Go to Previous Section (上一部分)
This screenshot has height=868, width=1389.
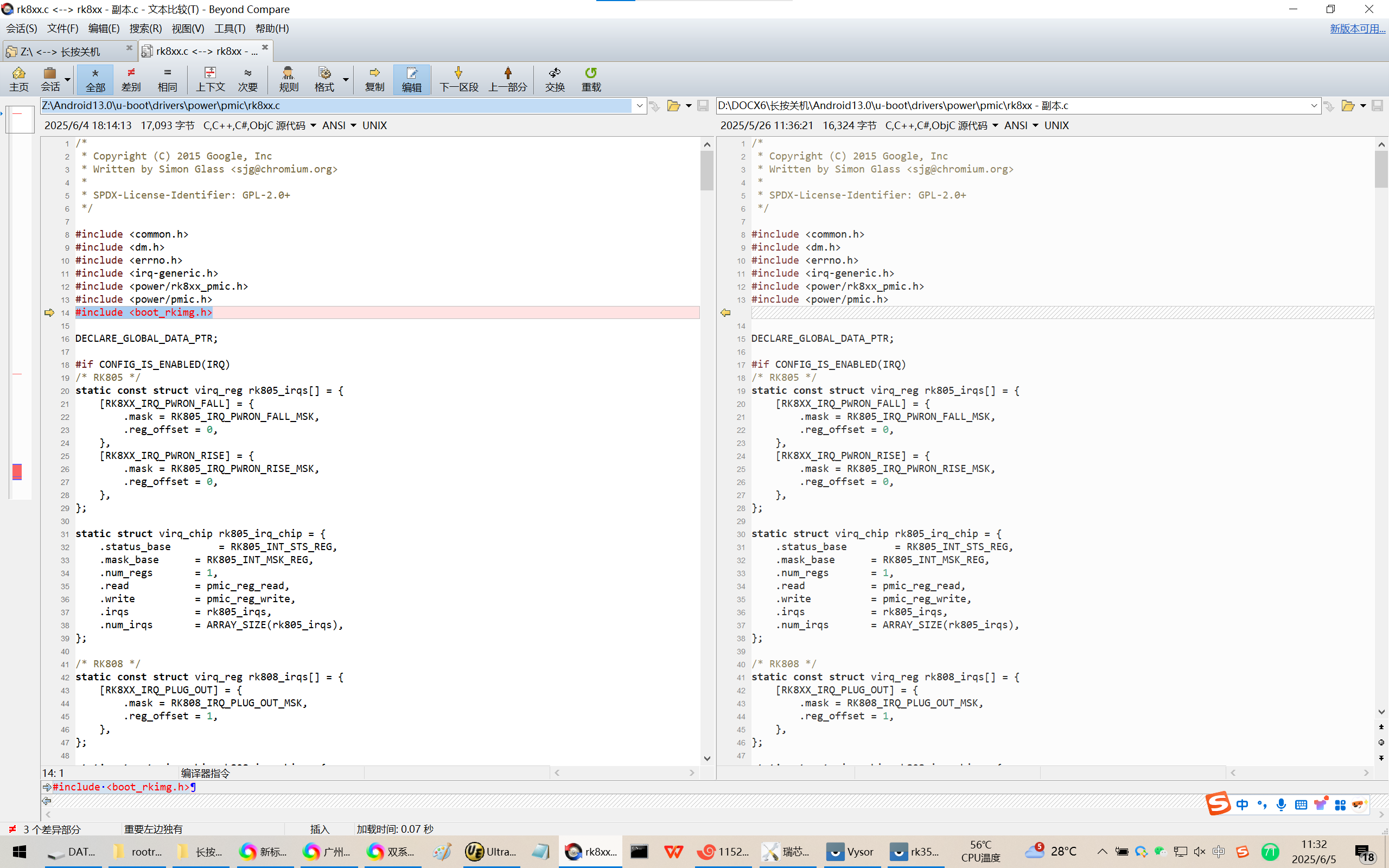507,79
